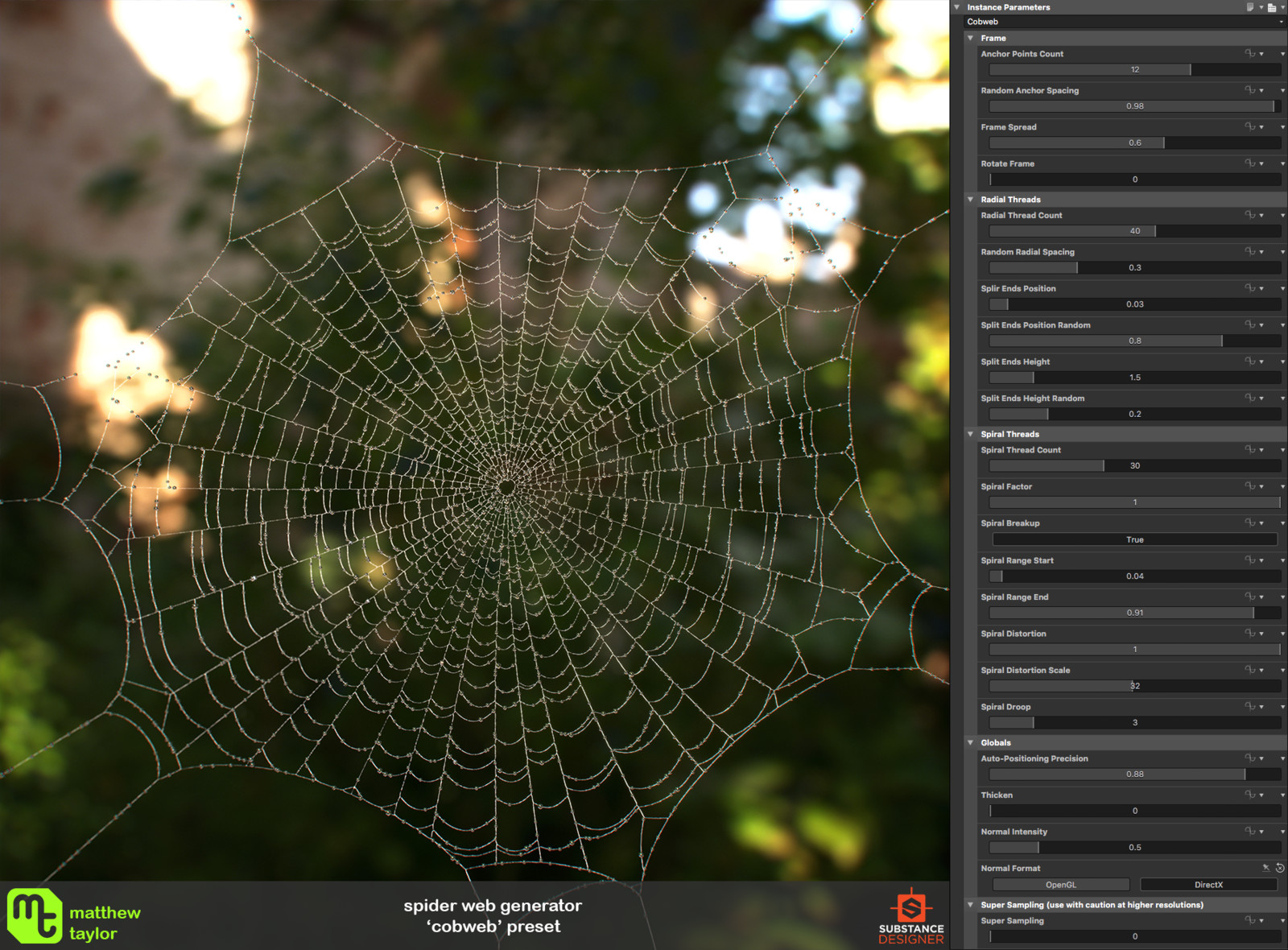This screenshot has width=1288, height=950.
Task: Collapse the Frame parameter group
Action: click(x=971, y=38)
